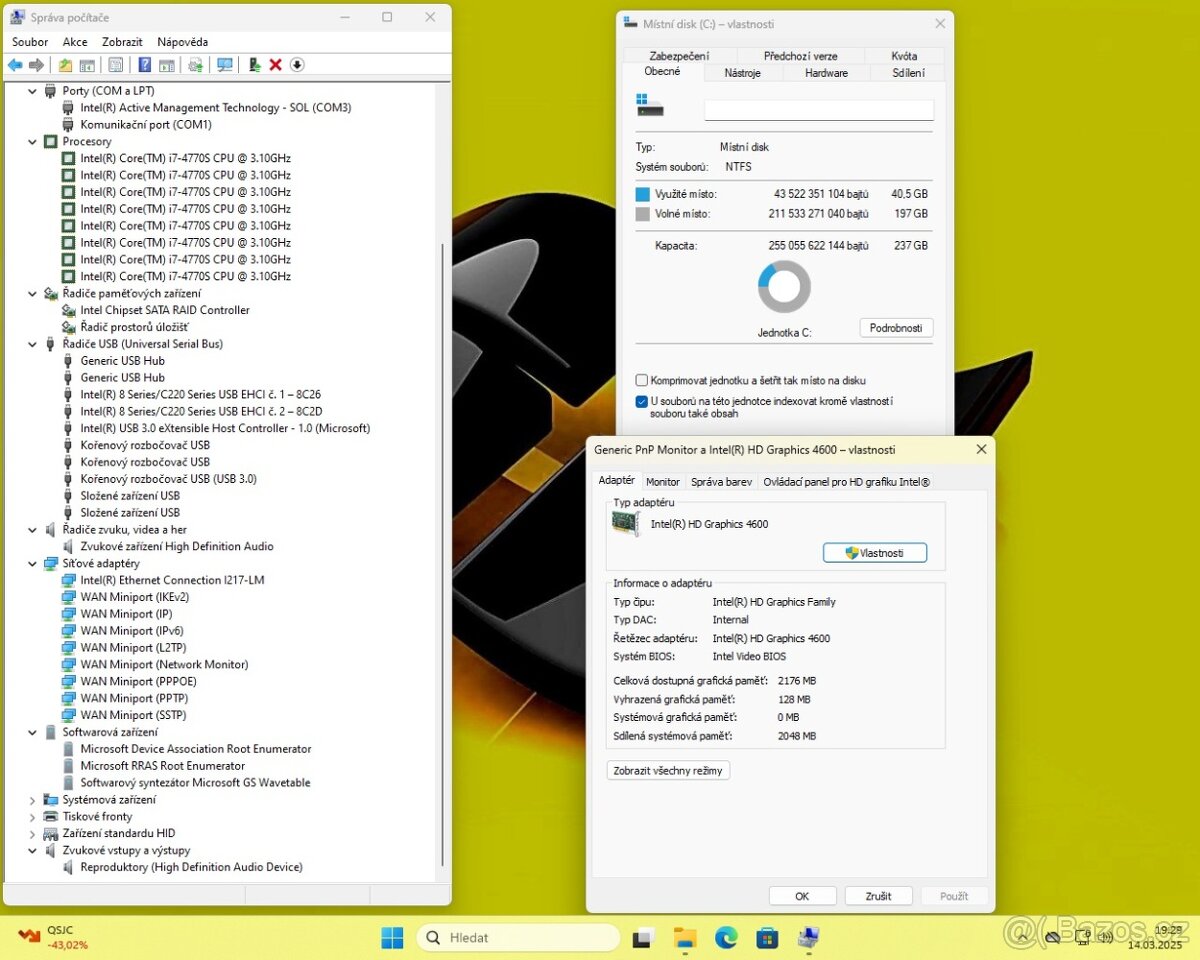Click the Properties toolbar icon
The height and width of the screenshot is (960, 1200).
click(115, 65)
